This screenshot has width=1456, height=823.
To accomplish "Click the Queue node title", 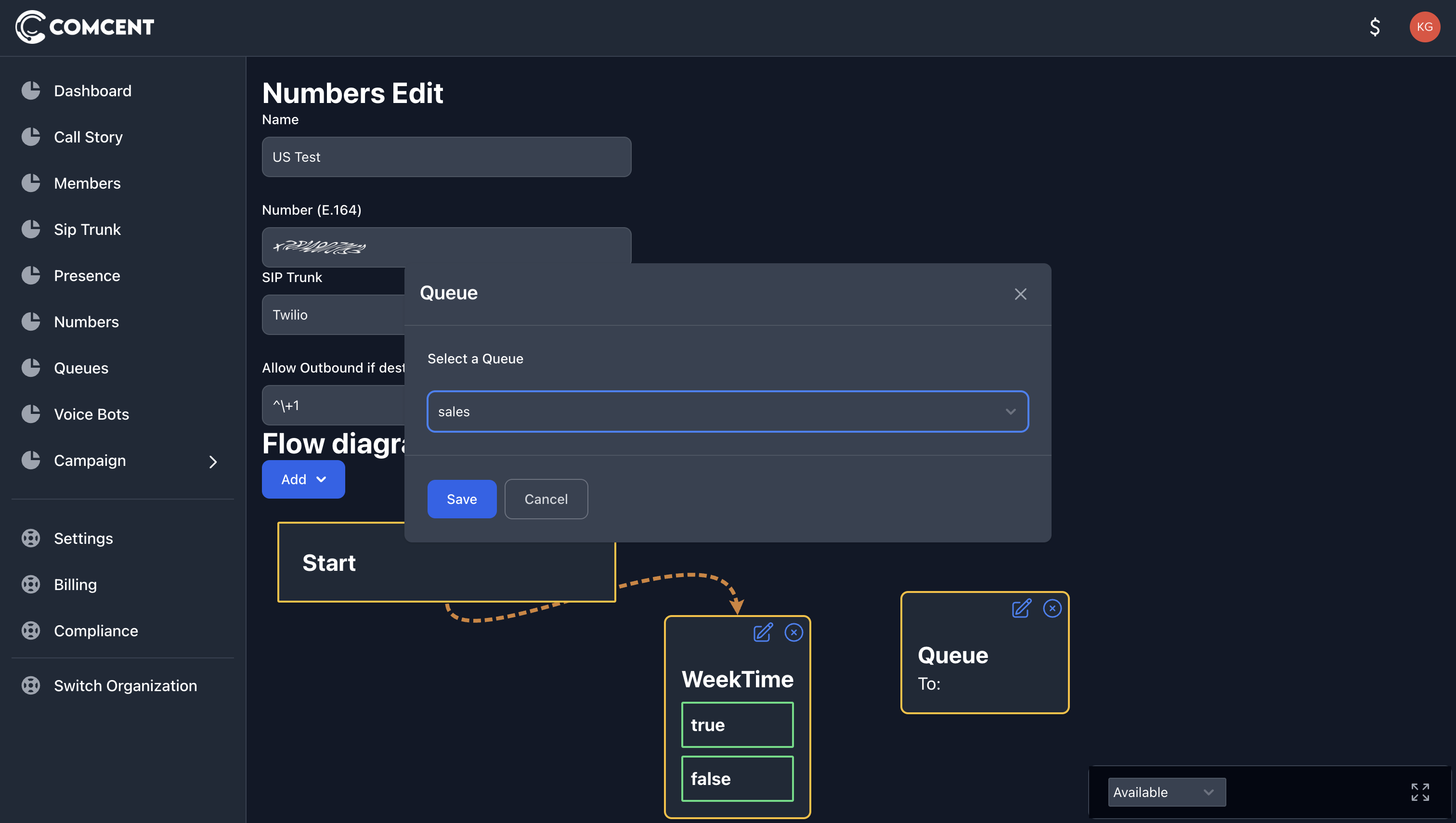I will point(953,655).
